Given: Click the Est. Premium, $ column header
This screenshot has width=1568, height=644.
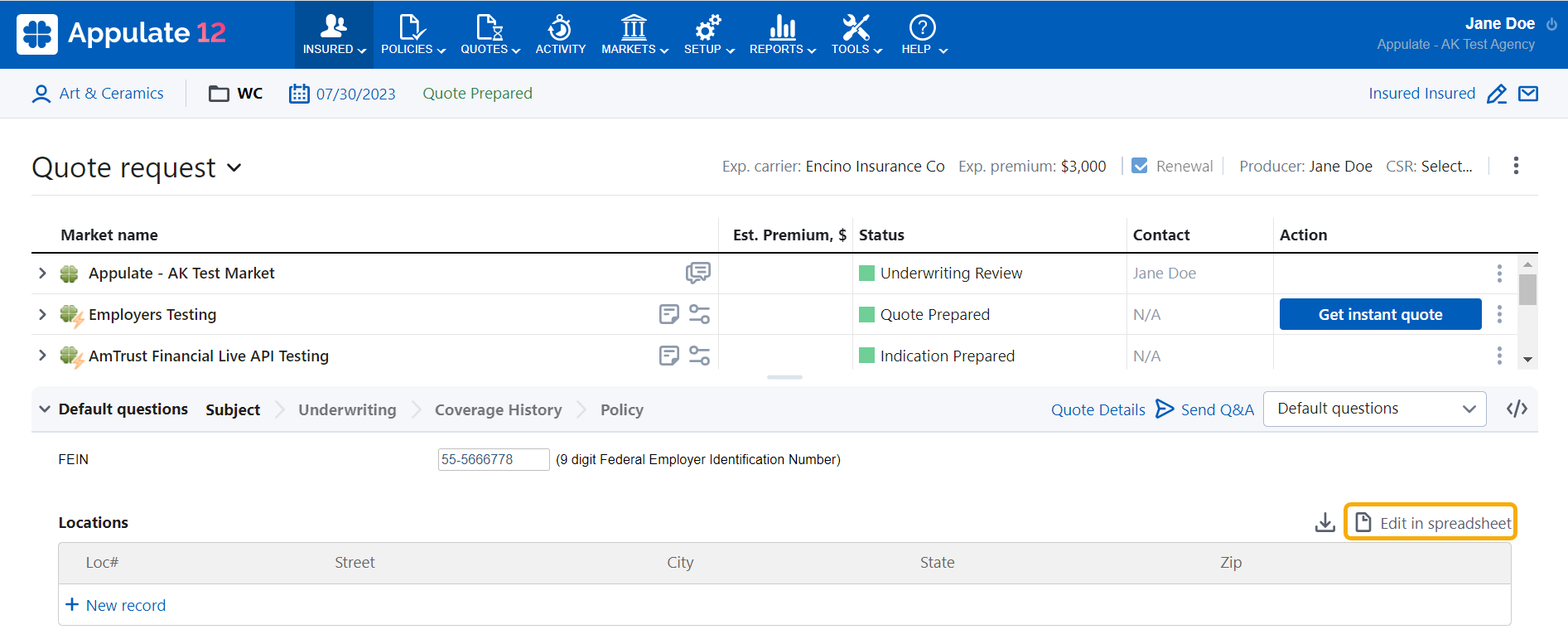Looking at the screenshot, I should pyautogui.click(x=789, y=235).
